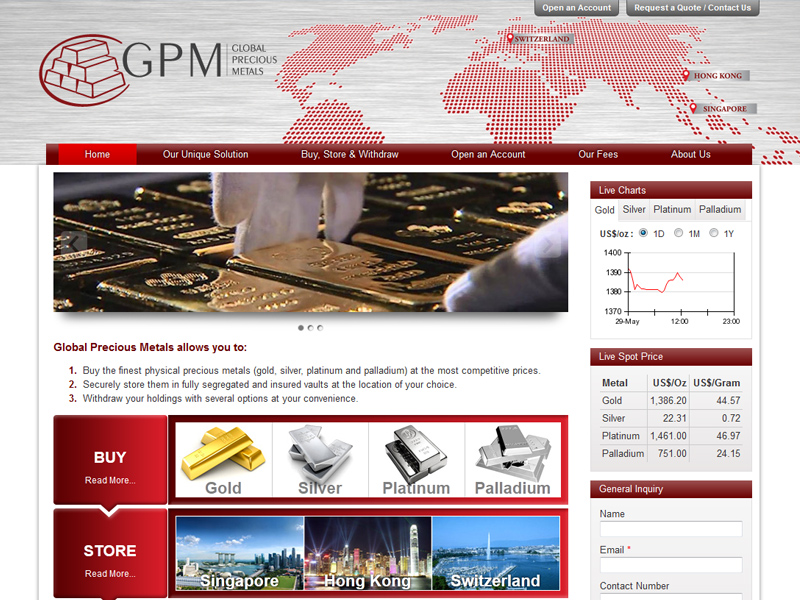
Task: Click the BUY panel heading
Action: 110,457
